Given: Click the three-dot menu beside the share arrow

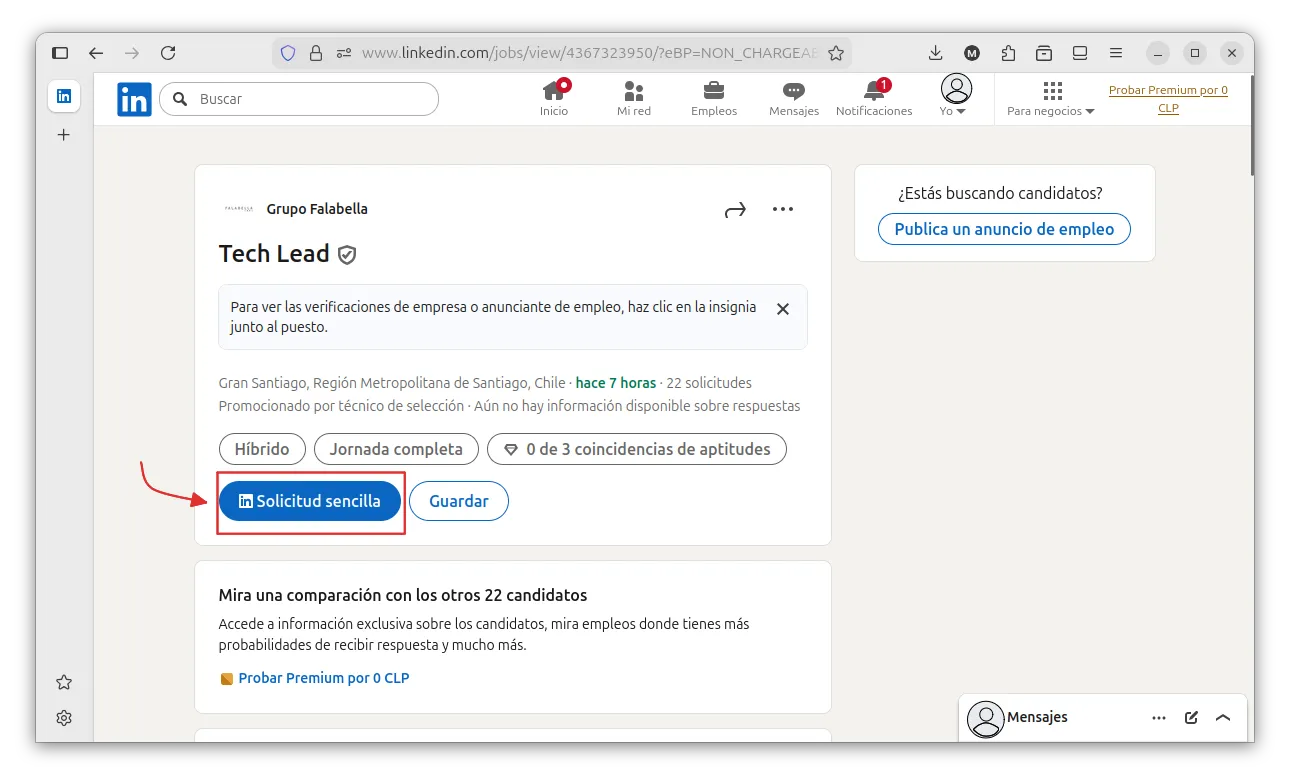Looking at the screenshot, I should (x=783, y=209).
